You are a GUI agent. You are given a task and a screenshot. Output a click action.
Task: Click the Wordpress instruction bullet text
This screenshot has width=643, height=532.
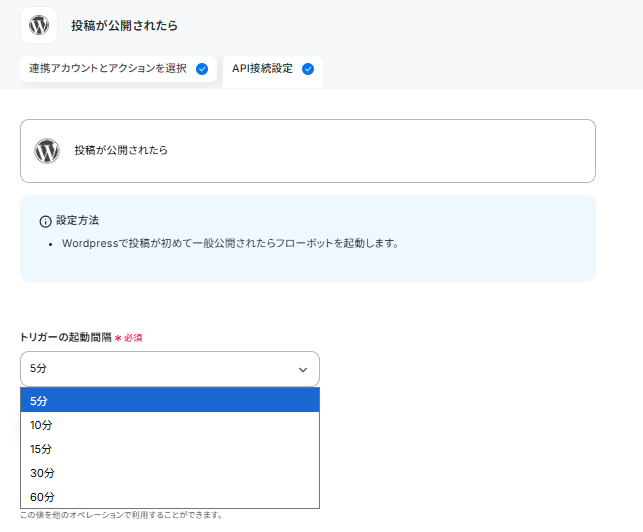click(x=230, y=243)
